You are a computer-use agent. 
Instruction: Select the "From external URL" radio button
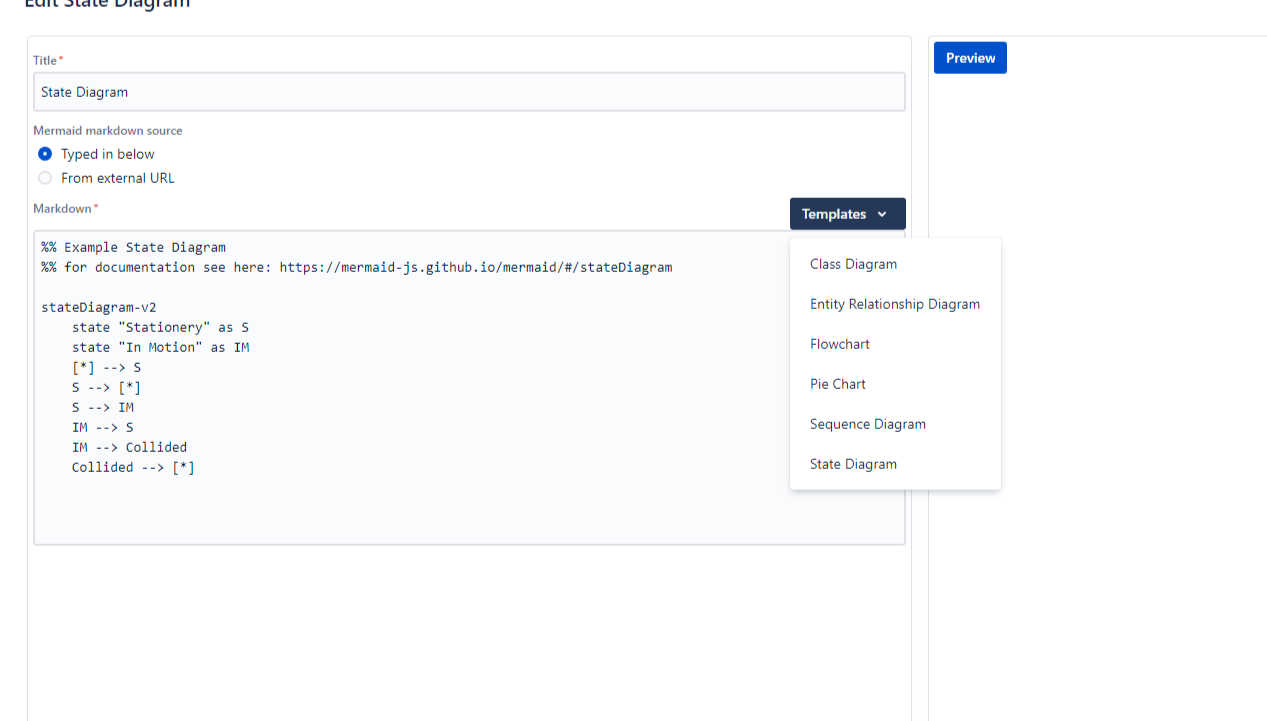tap(45, 178)
